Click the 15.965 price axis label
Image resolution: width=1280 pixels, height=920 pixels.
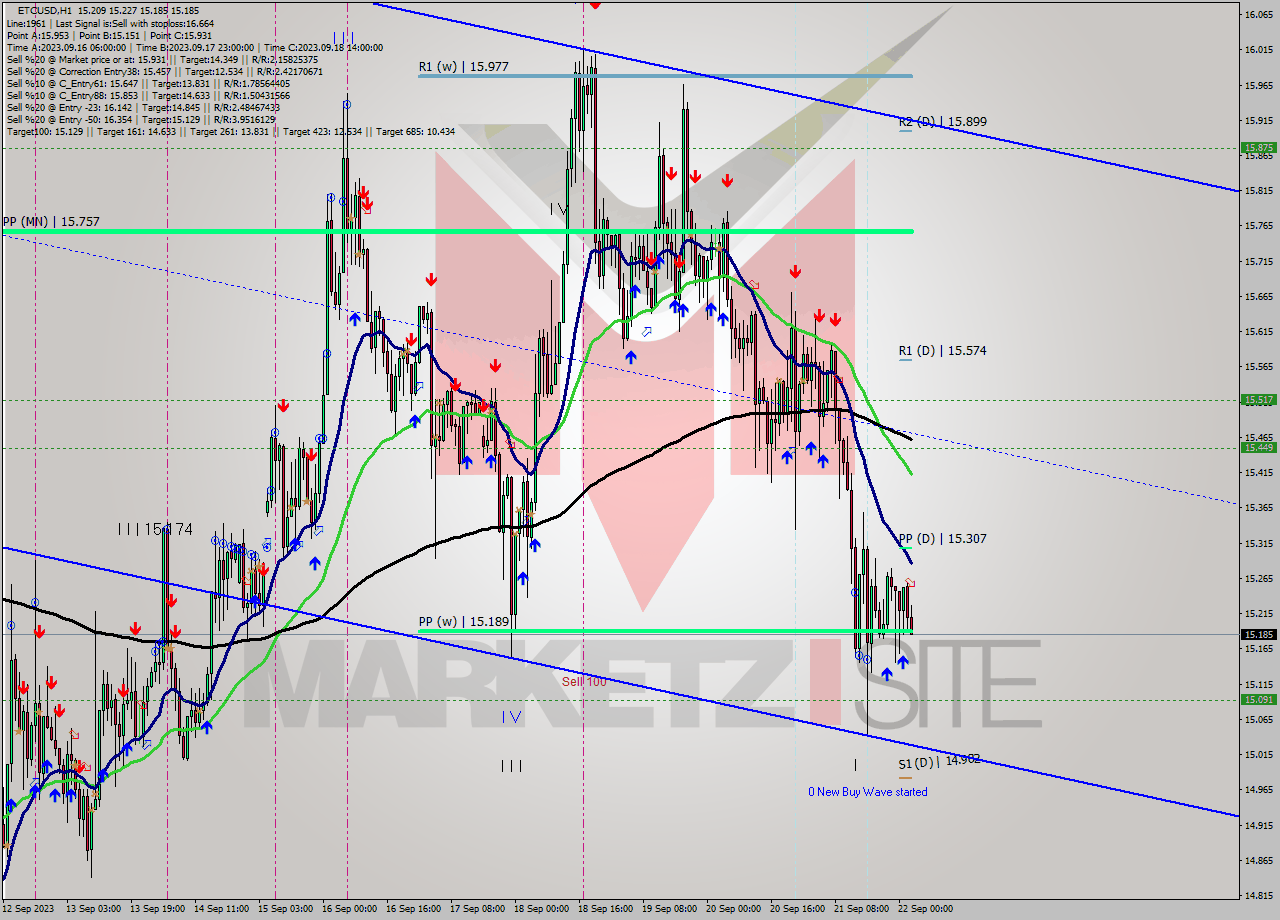[x=1258, y=84]
